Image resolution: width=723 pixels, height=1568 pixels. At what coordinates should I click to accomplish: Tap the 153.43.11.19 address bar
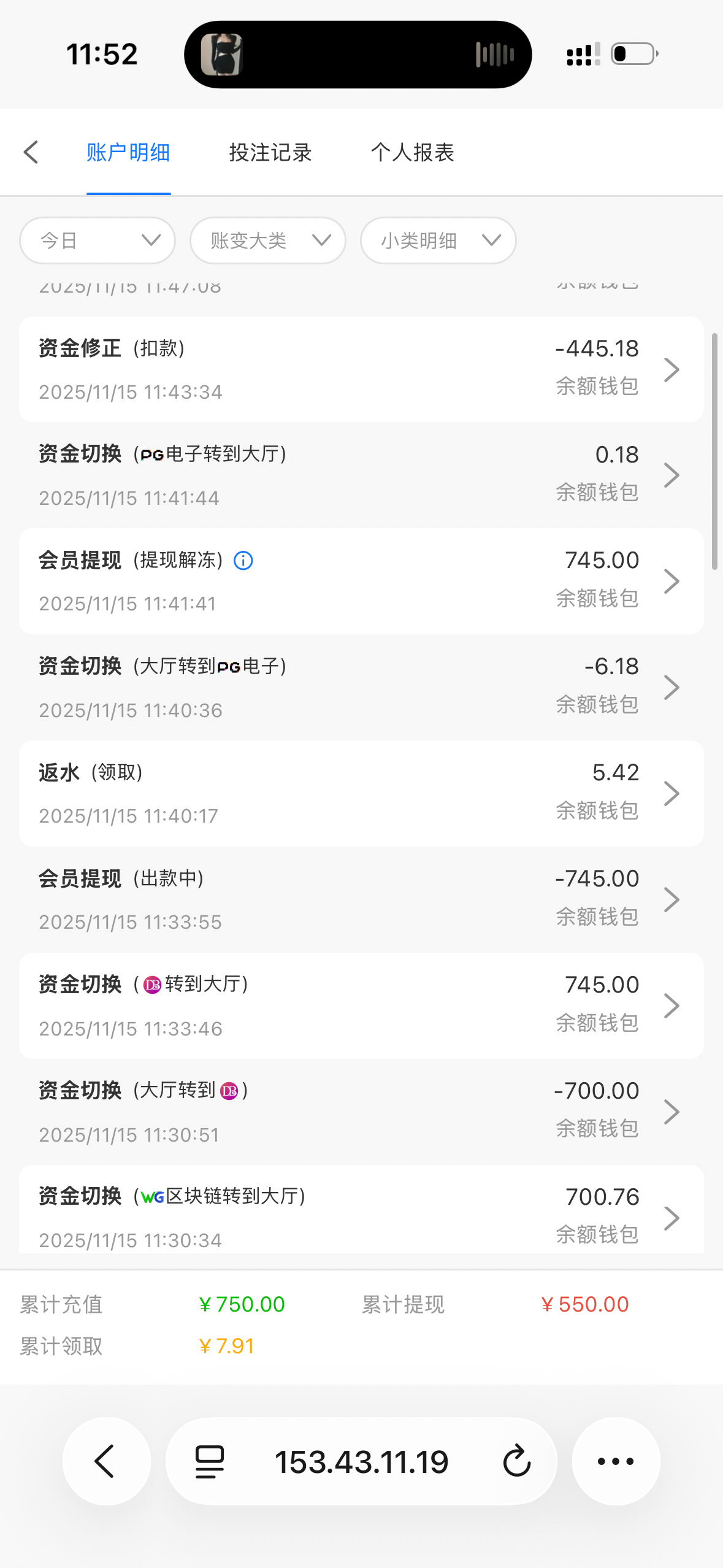pos(361,1461)
